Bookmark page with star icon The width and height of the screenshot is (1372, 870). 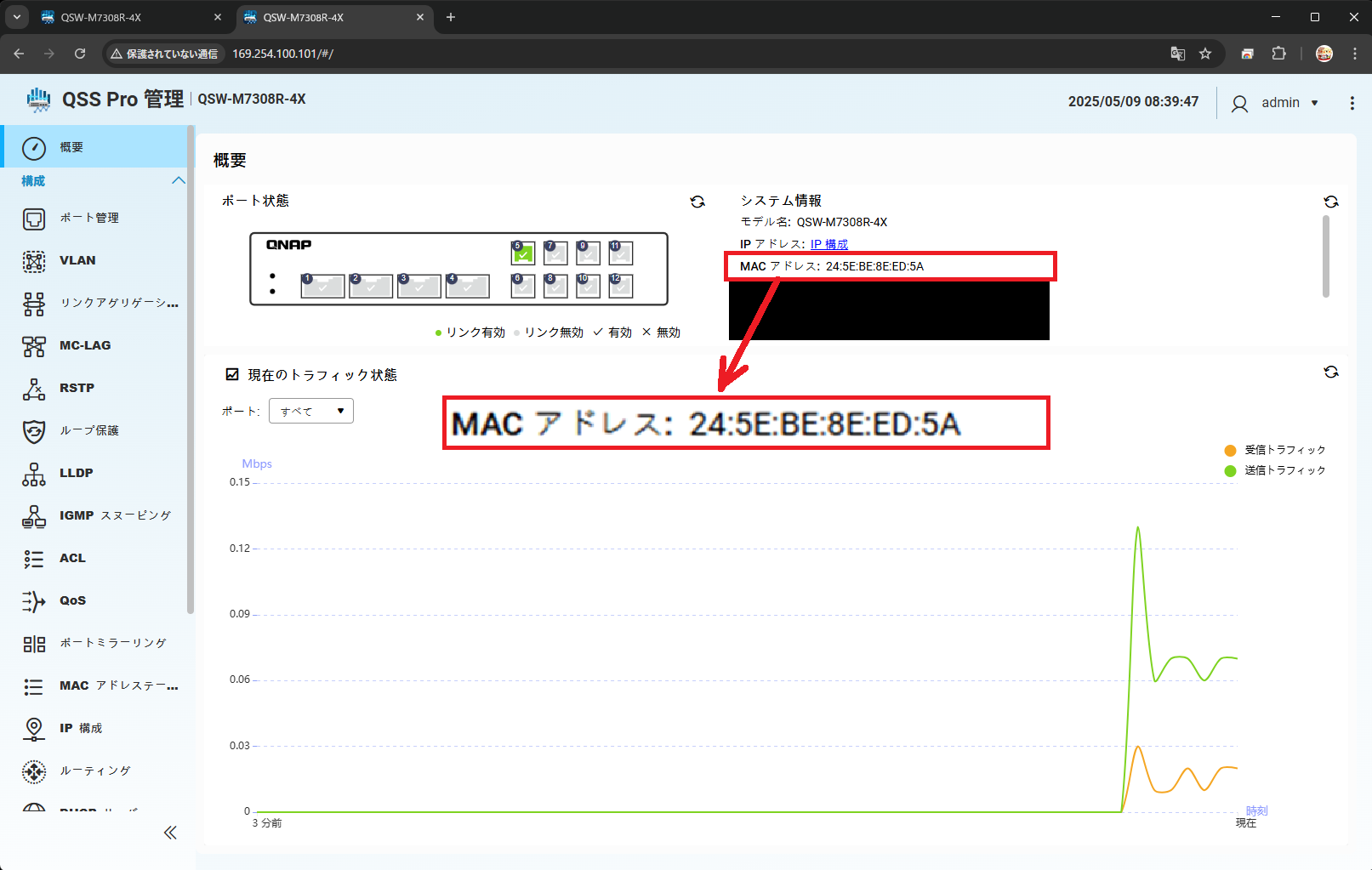(1205, 54)
